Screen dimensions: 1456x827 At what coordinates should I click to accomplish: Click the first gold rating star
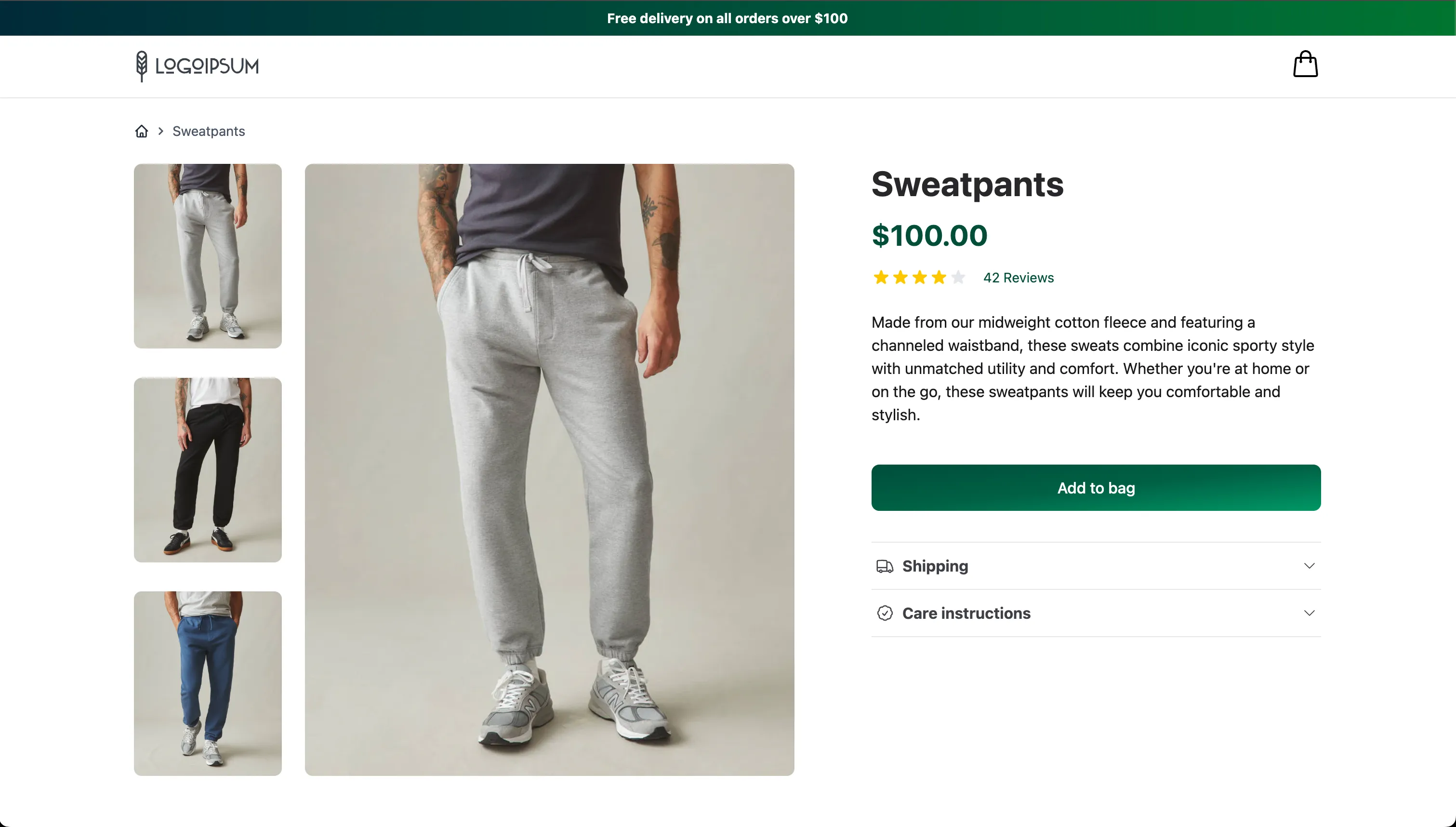tap(881, 277)
